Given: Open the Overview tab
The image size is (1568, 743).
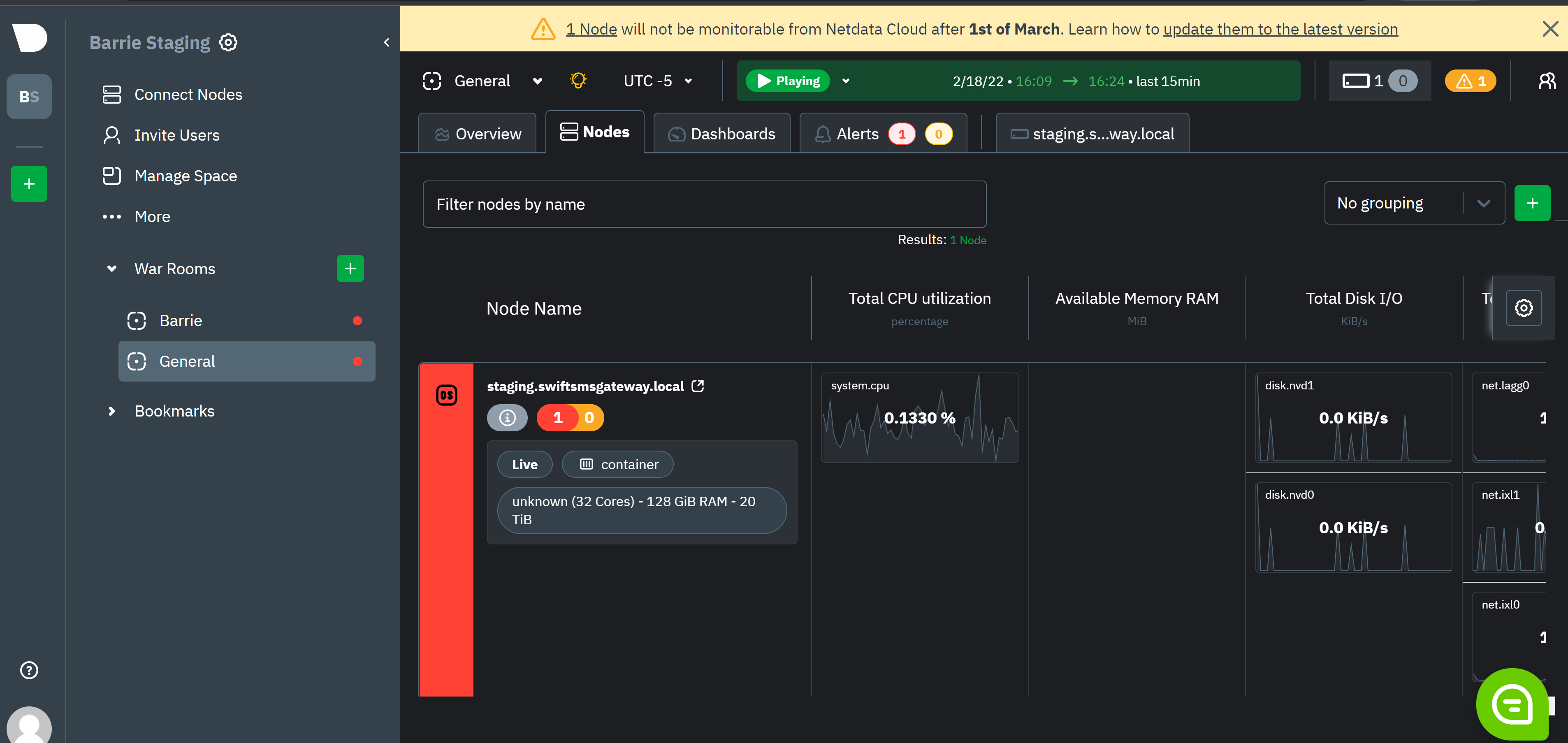Looking at the screenshot, I should click(477, 133).
